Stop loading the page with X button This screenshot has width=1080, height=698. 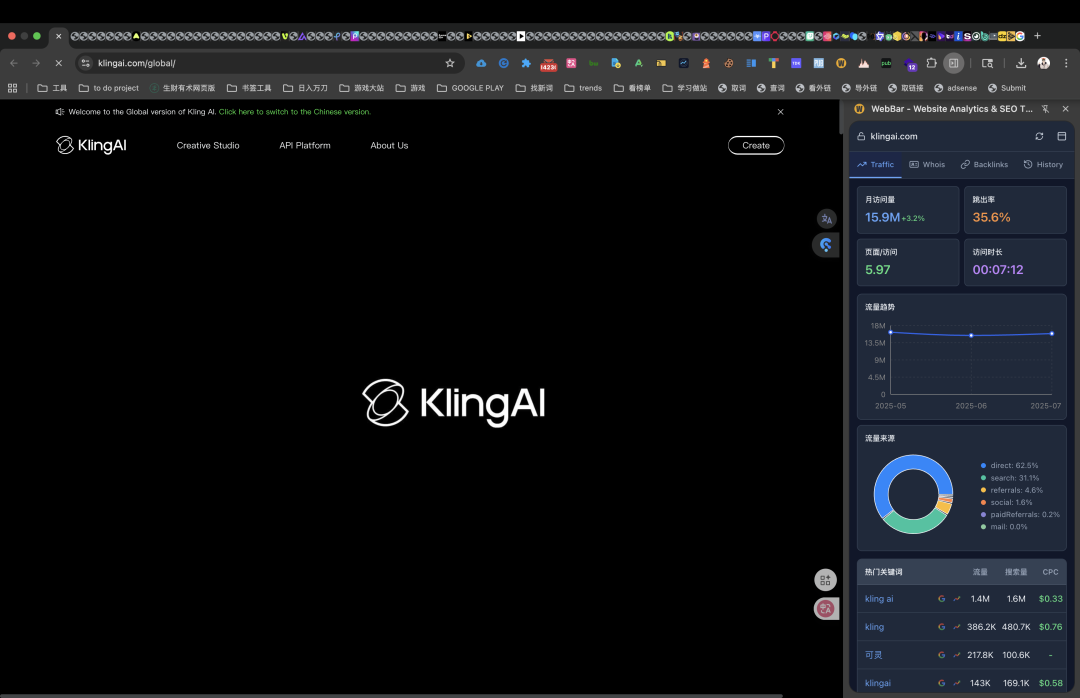[x=59, y=63]
